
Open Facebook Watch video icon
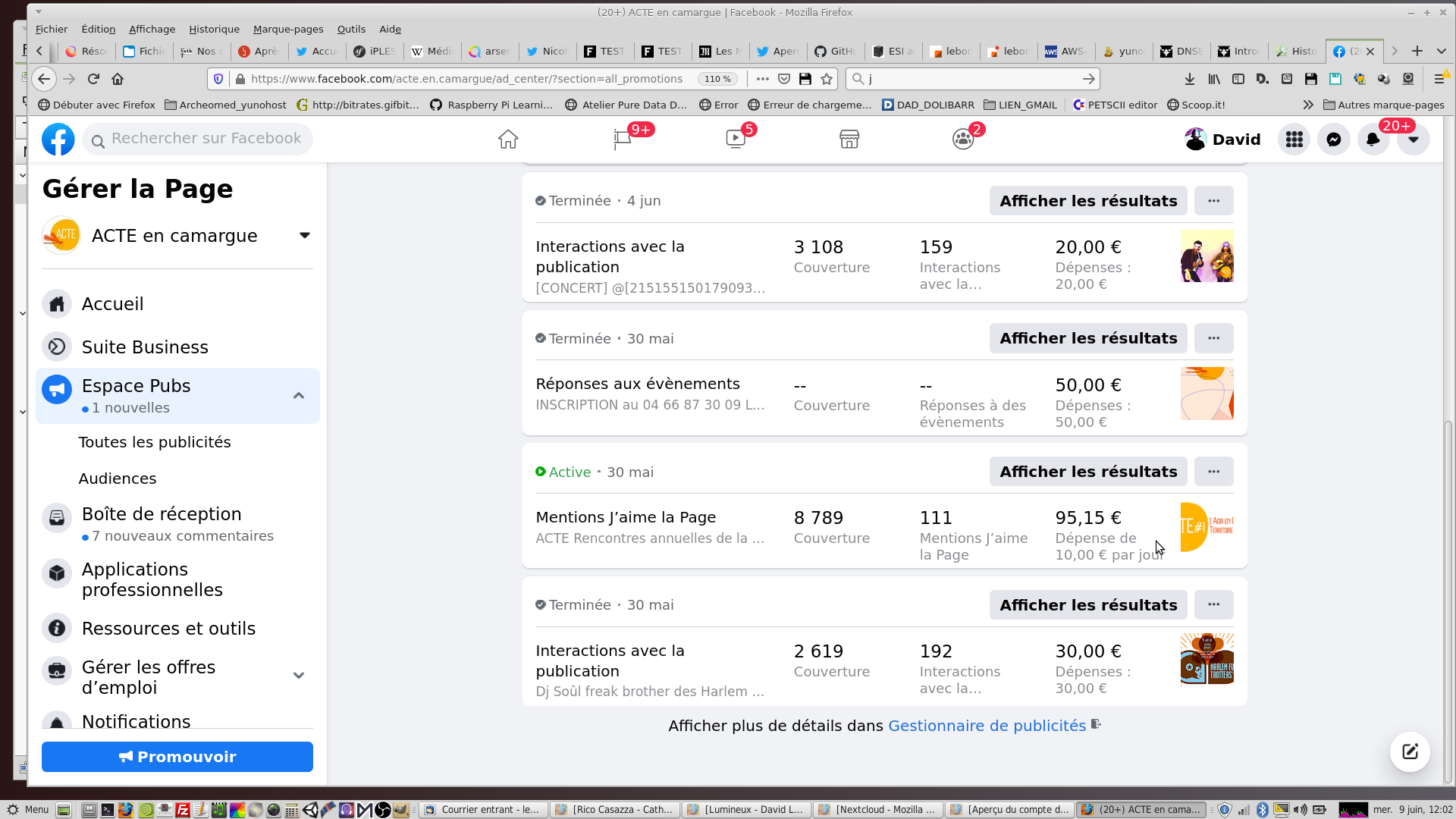point(736,140)
